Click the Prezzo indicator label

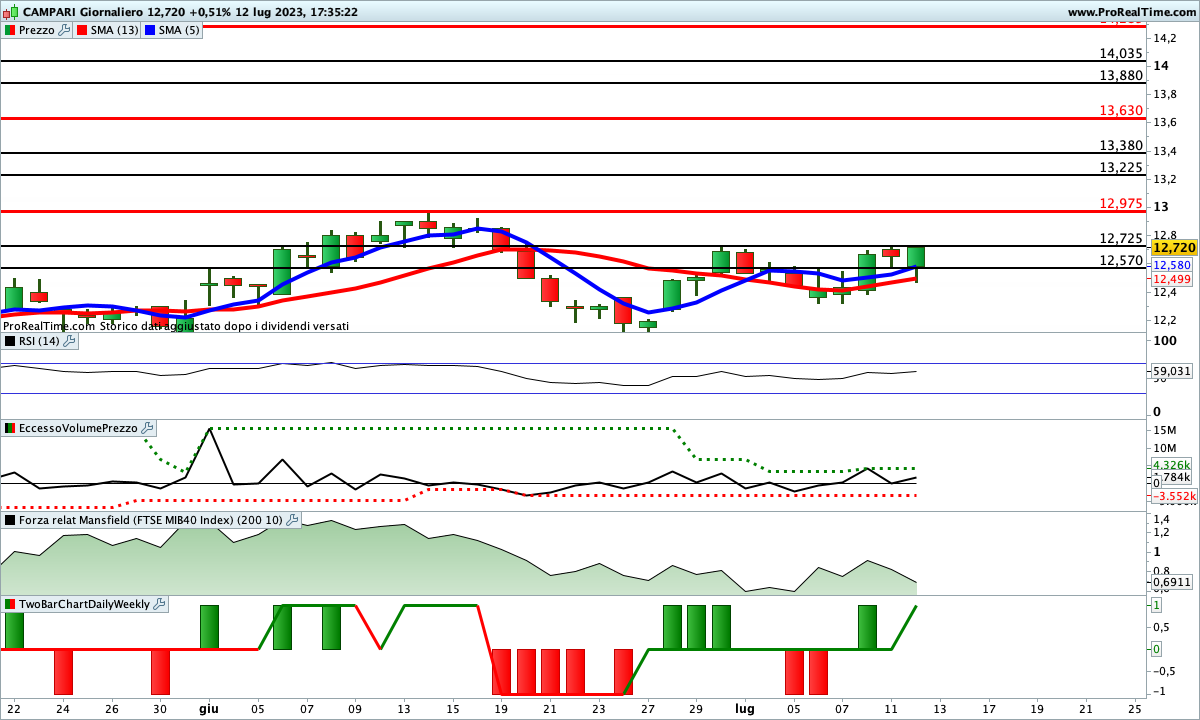coord(37,30)
